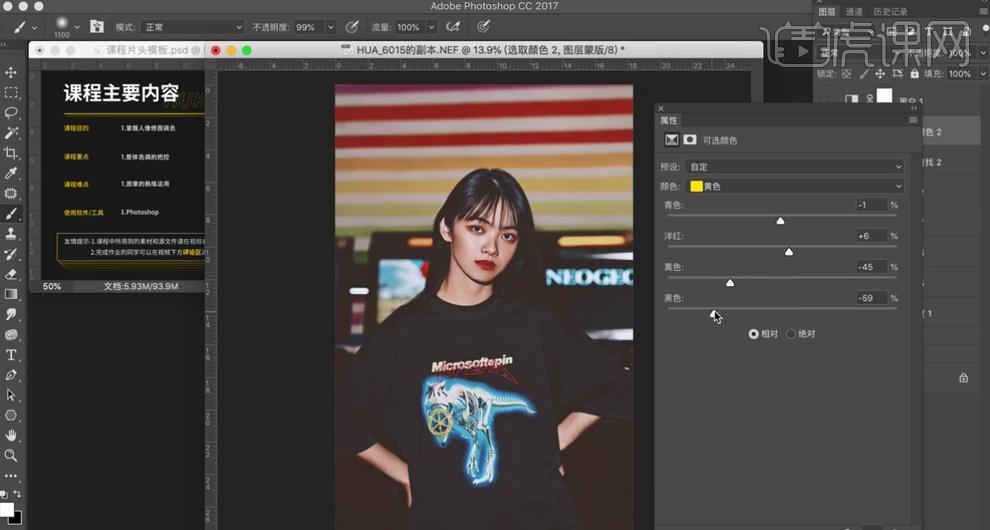Select the Rectangular Marquee tool
Viewport: 990px width, 530px height.
click(11, 92)
